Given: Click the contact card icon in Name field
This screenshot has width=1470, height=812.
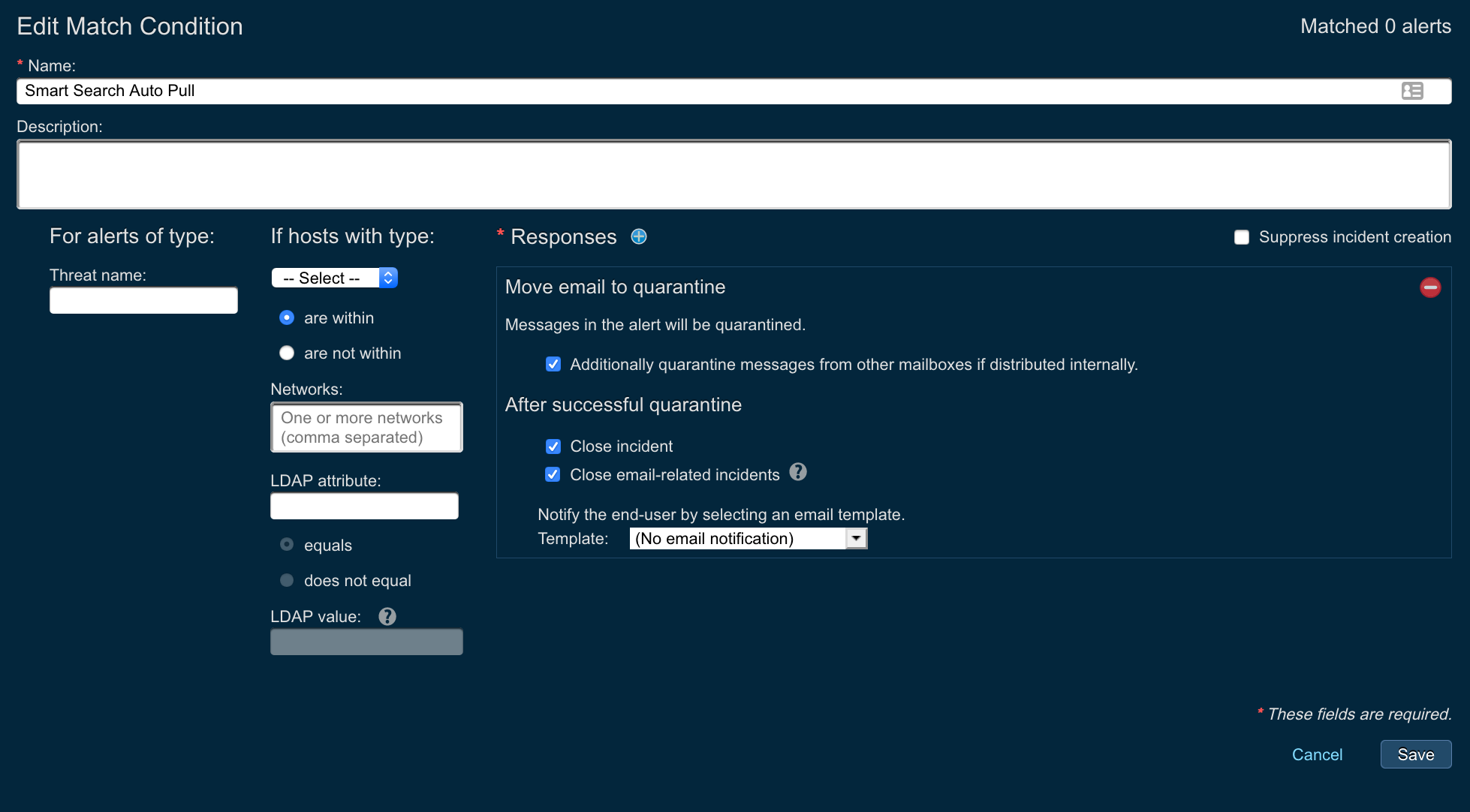Looking at the screenshot, I should [x=1411, y=91].
